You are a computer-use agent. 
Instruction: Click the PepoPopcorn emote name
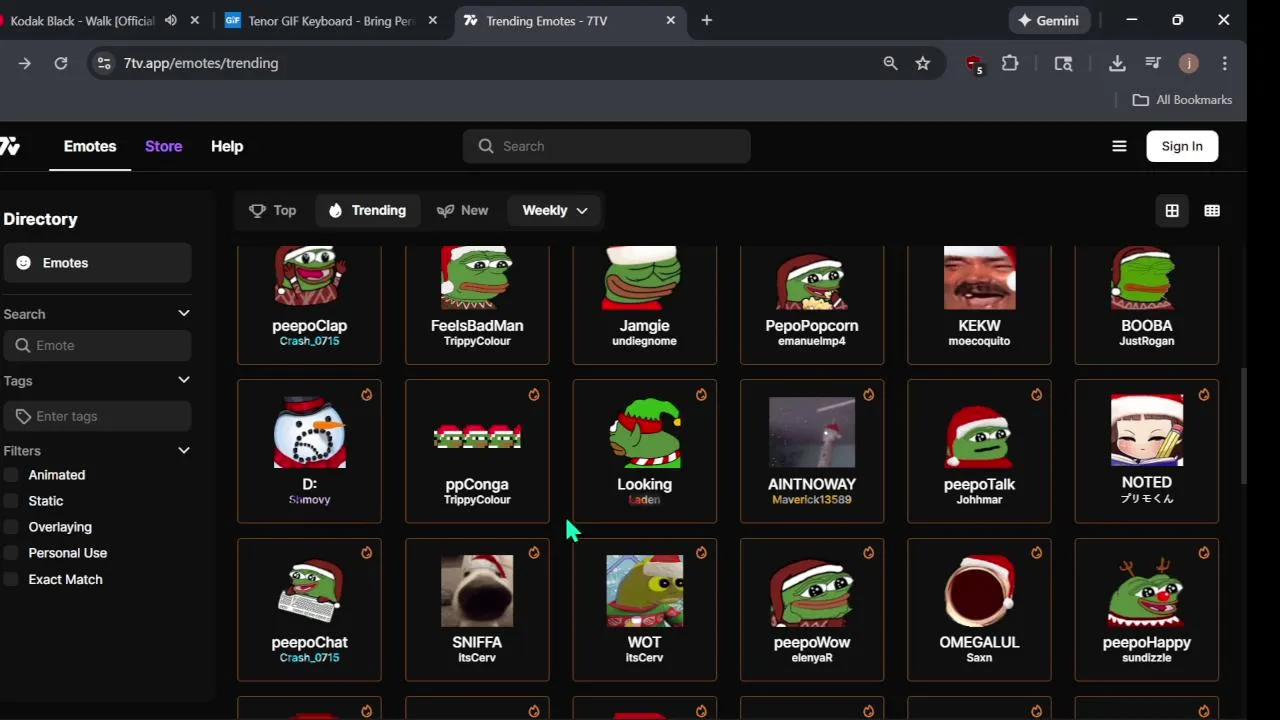point(811,326)
